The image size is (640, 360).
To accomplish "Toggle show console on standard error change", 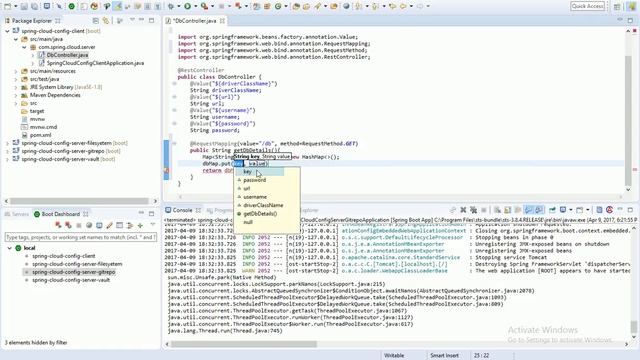I will pos(539,210).
